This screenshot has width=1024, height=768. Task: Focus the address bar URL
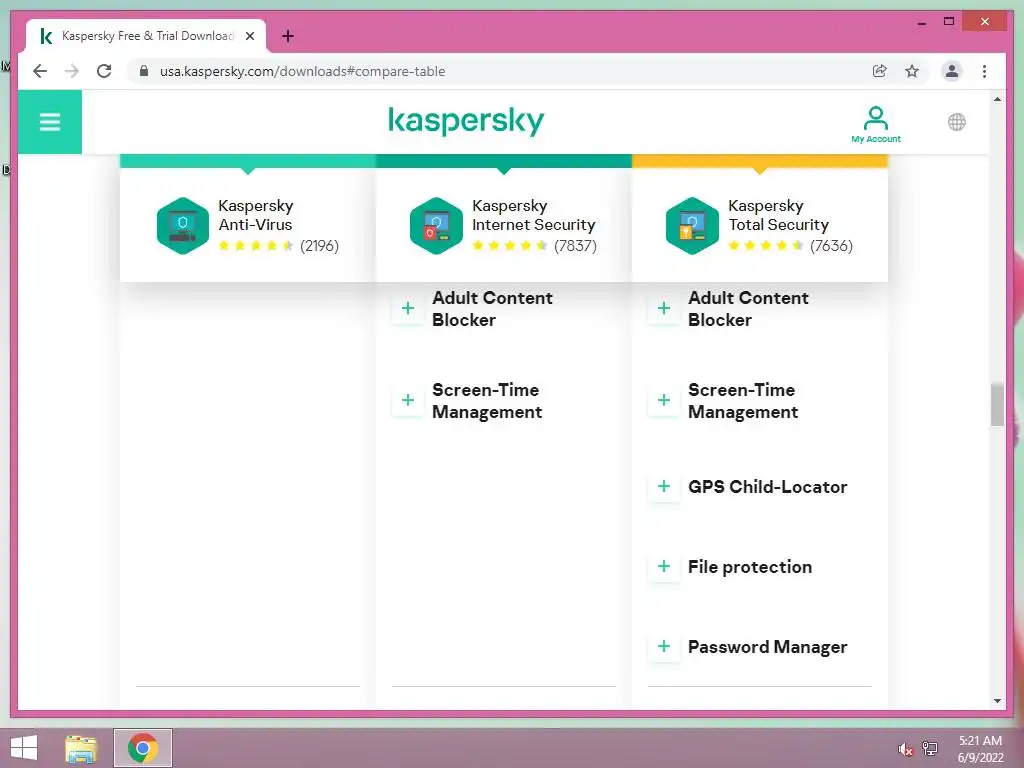(x=302, y=71)
